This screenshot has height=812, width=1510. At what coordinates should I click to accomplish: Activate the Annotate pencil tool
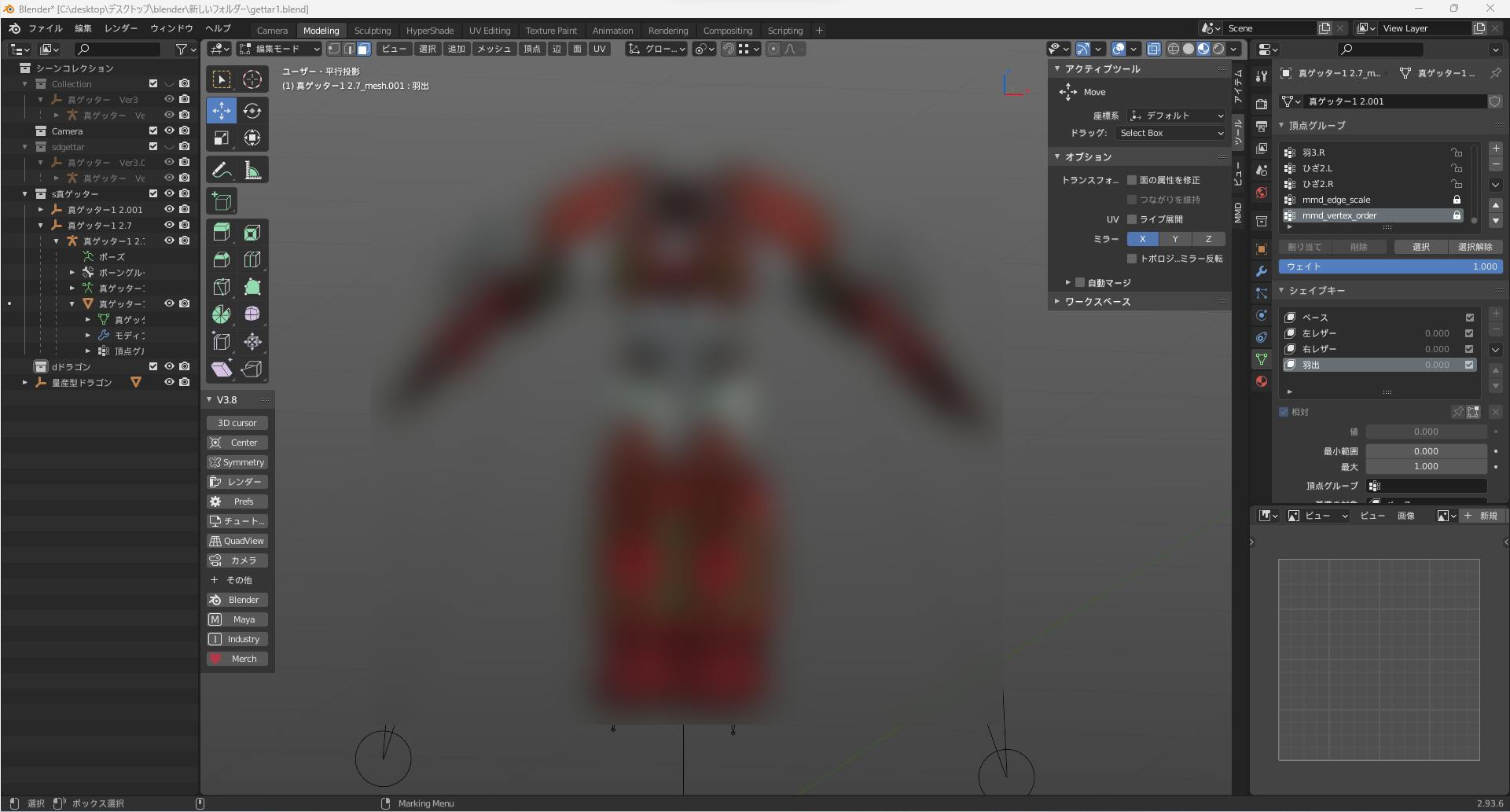[x=222, y=170]
